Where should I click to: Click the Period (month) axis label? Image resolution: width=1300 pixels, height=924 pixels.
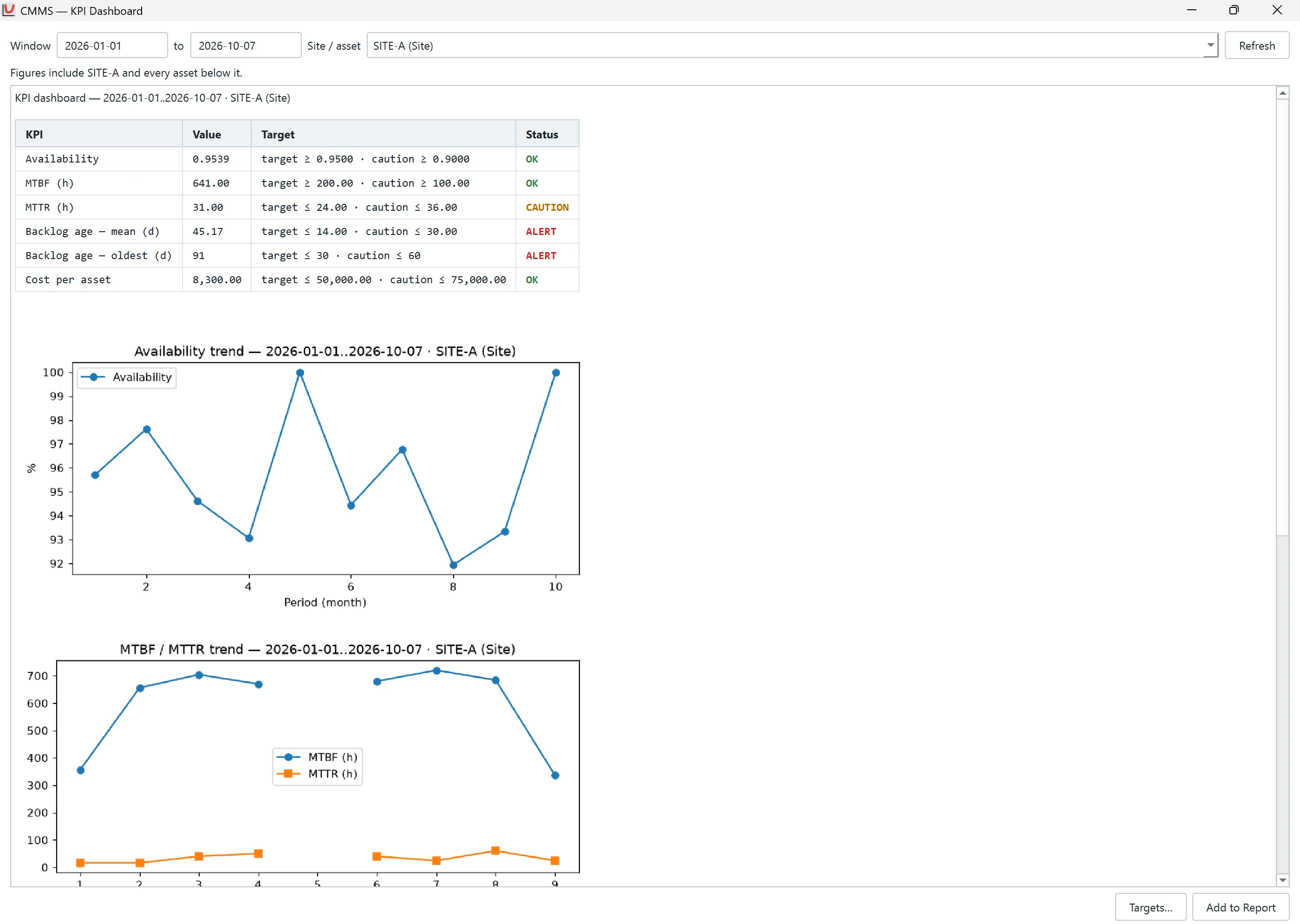[x=325, y=602]
